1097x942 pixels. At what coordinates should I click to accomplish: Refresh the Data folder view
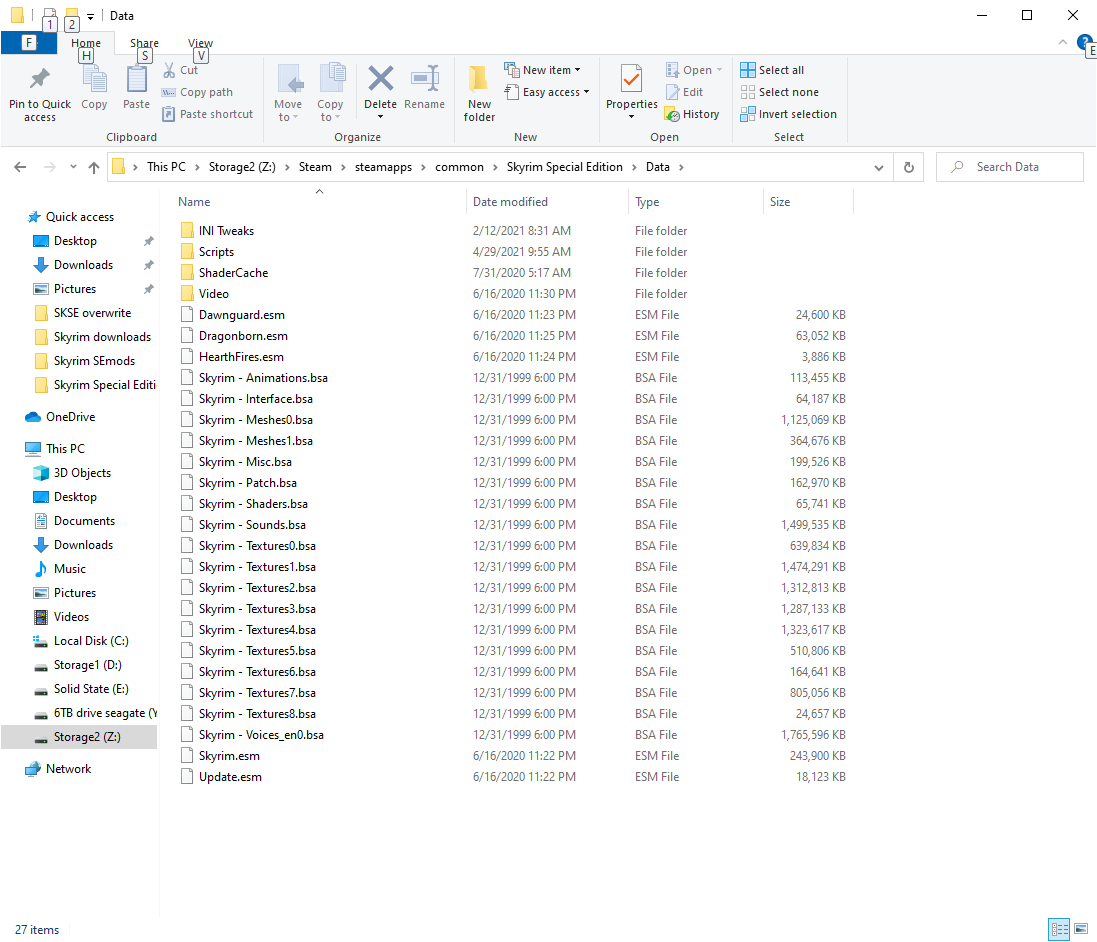tap(908, 167)
